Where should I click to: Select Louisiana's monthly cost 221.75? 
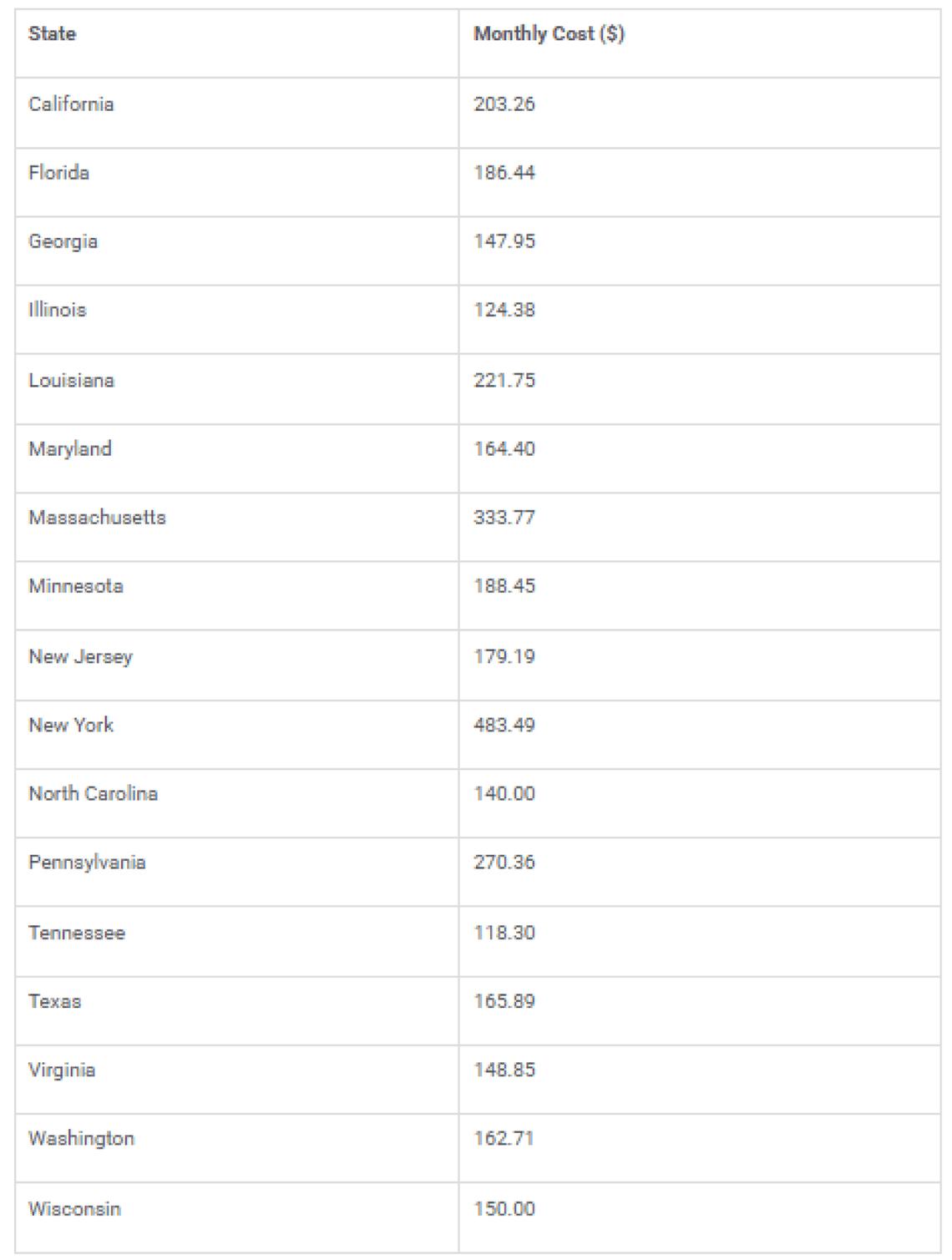tap(504, 380)
